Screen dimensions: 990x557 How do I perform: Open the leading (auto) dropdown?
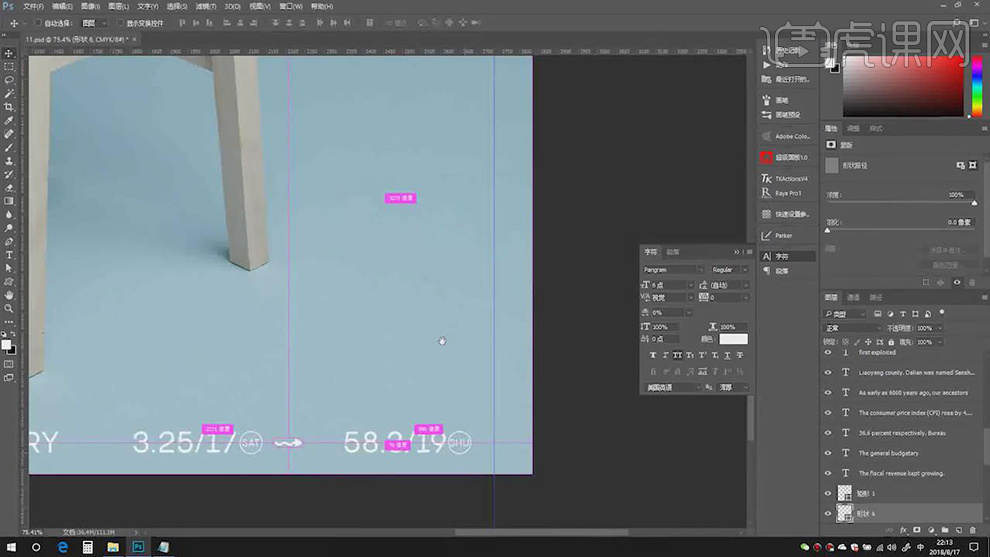pyautogui.click(x=746, y=285)
